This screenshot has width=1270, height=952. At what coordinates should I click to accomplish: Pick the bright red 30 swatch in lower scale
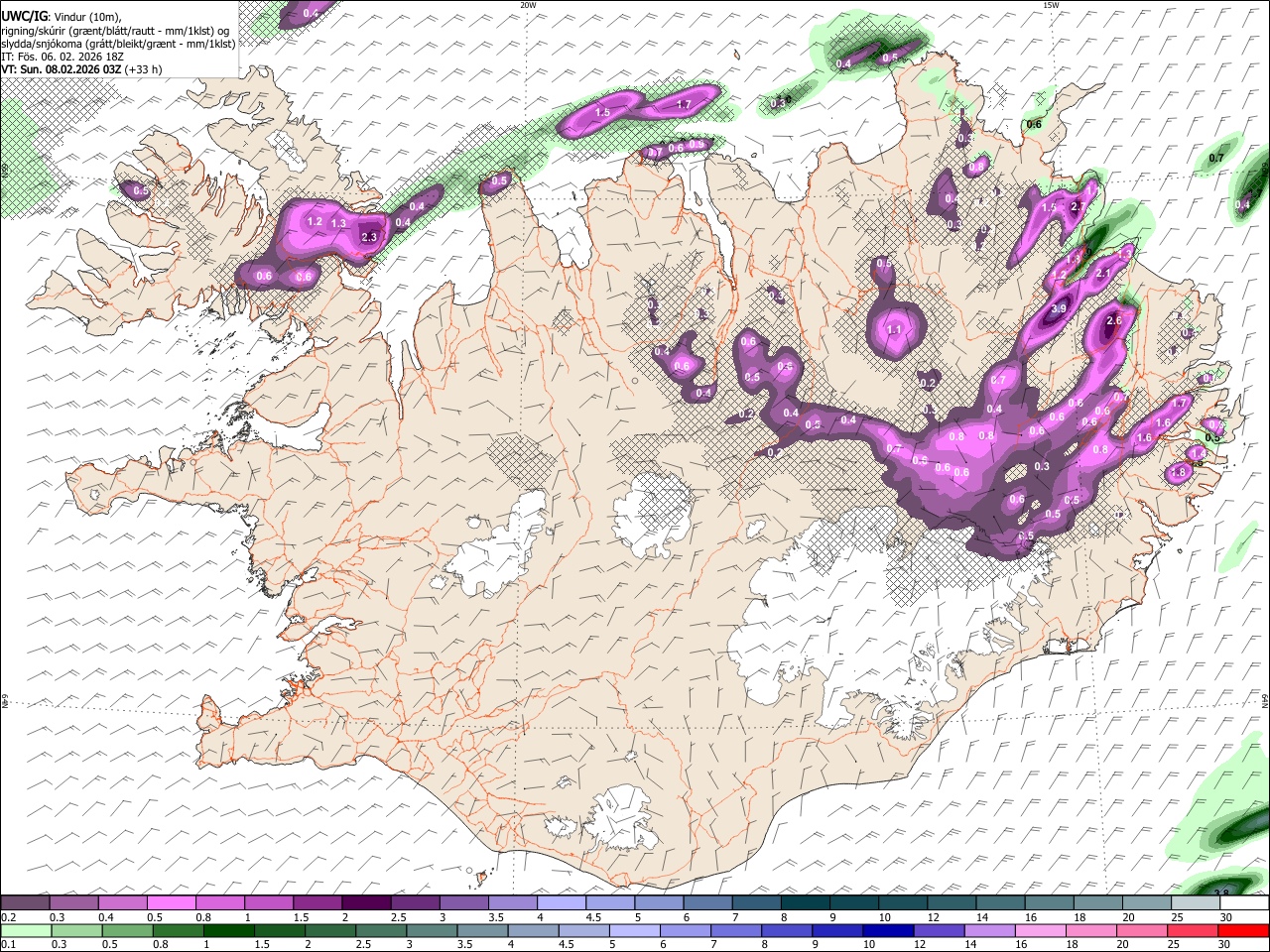point(1243,931)
